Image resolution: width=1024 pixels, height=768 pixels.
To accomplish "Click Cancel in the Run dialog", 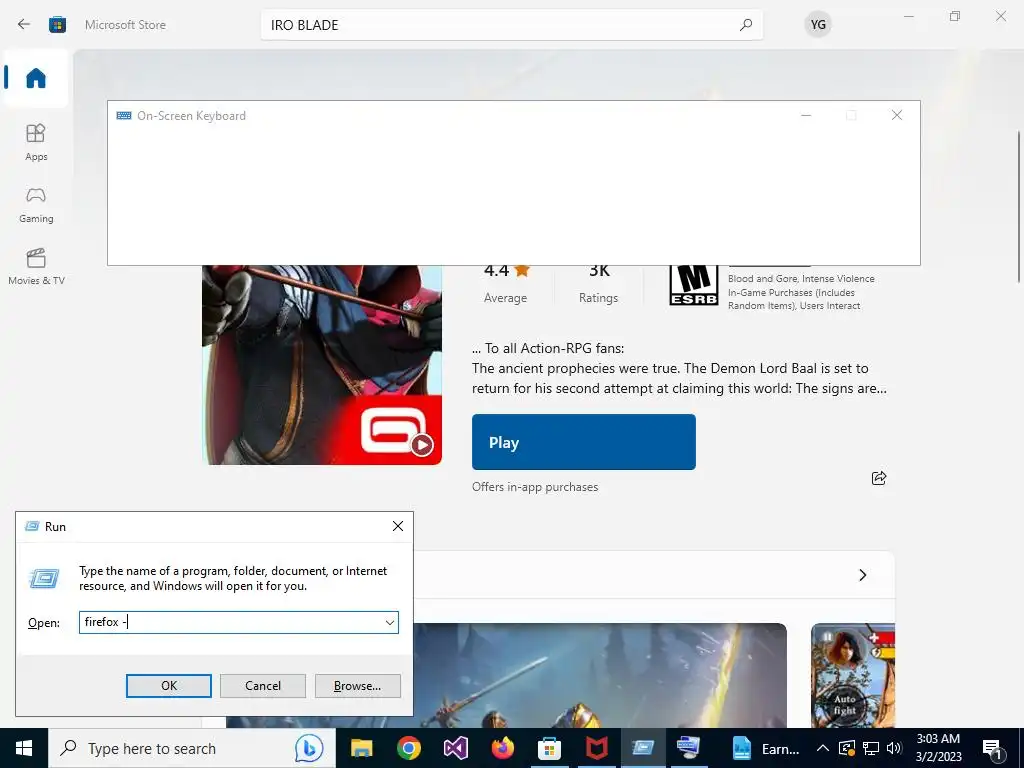I will tap(263, 686).
